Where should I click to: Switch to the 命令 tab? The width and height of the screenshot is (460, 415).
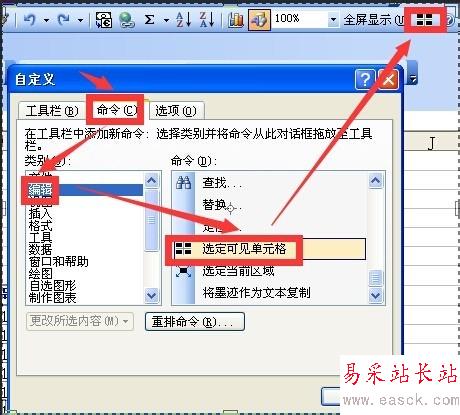click(116, 109)
